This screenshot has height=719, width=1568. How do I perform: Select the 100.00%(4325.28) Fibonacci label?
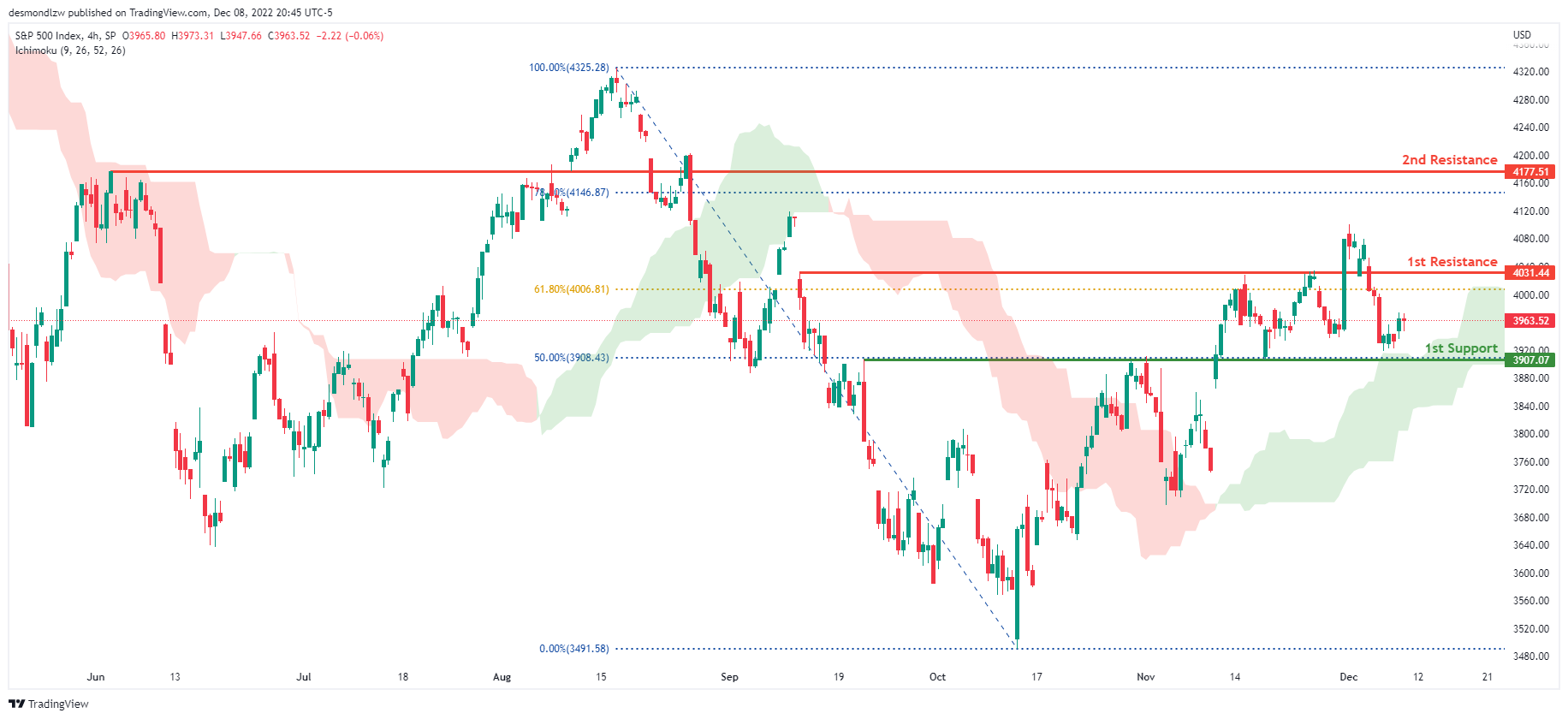(x=569, y=68)
